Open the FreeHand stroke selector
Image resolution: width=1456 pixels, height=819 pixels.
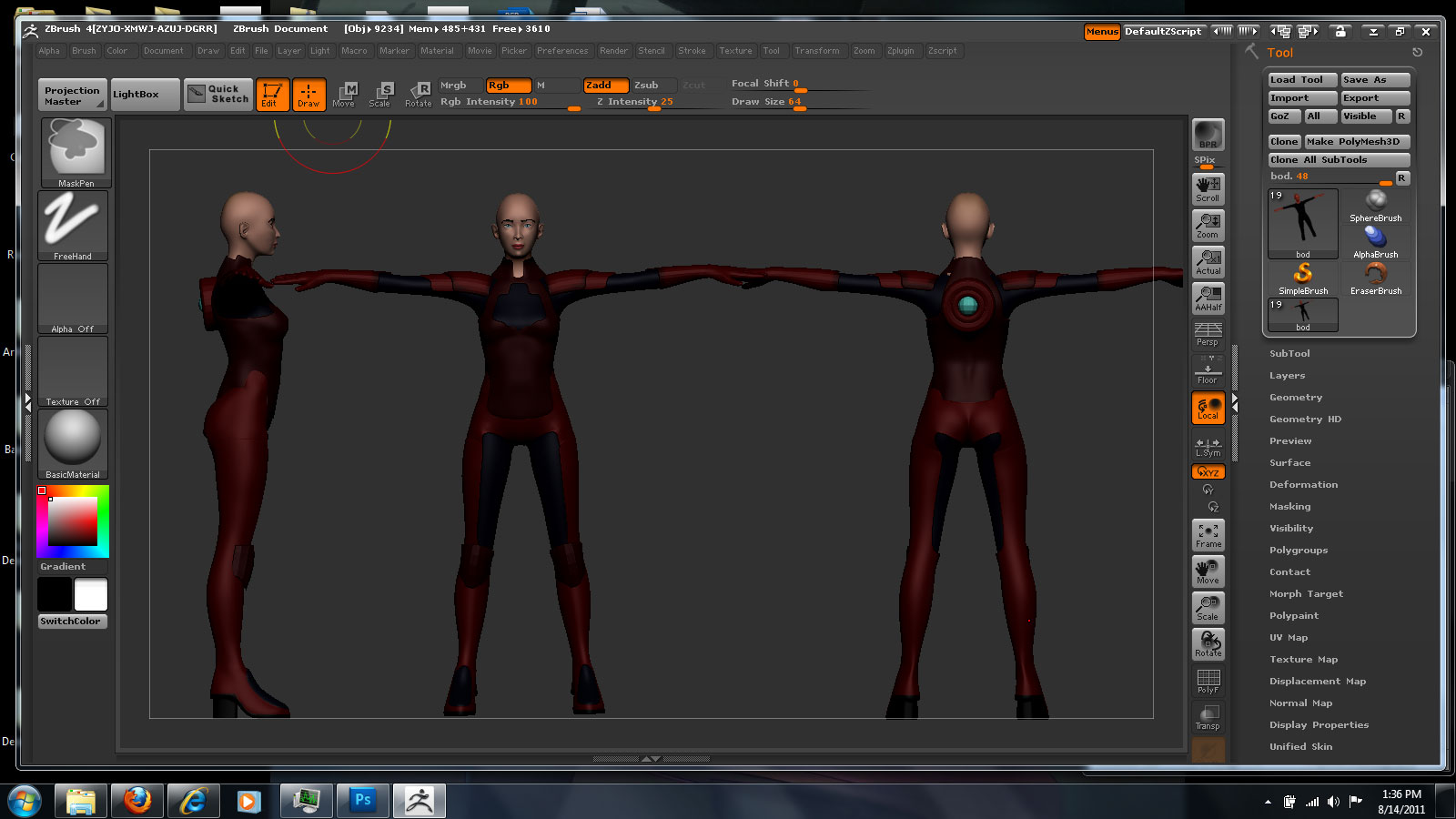(73, 226)
